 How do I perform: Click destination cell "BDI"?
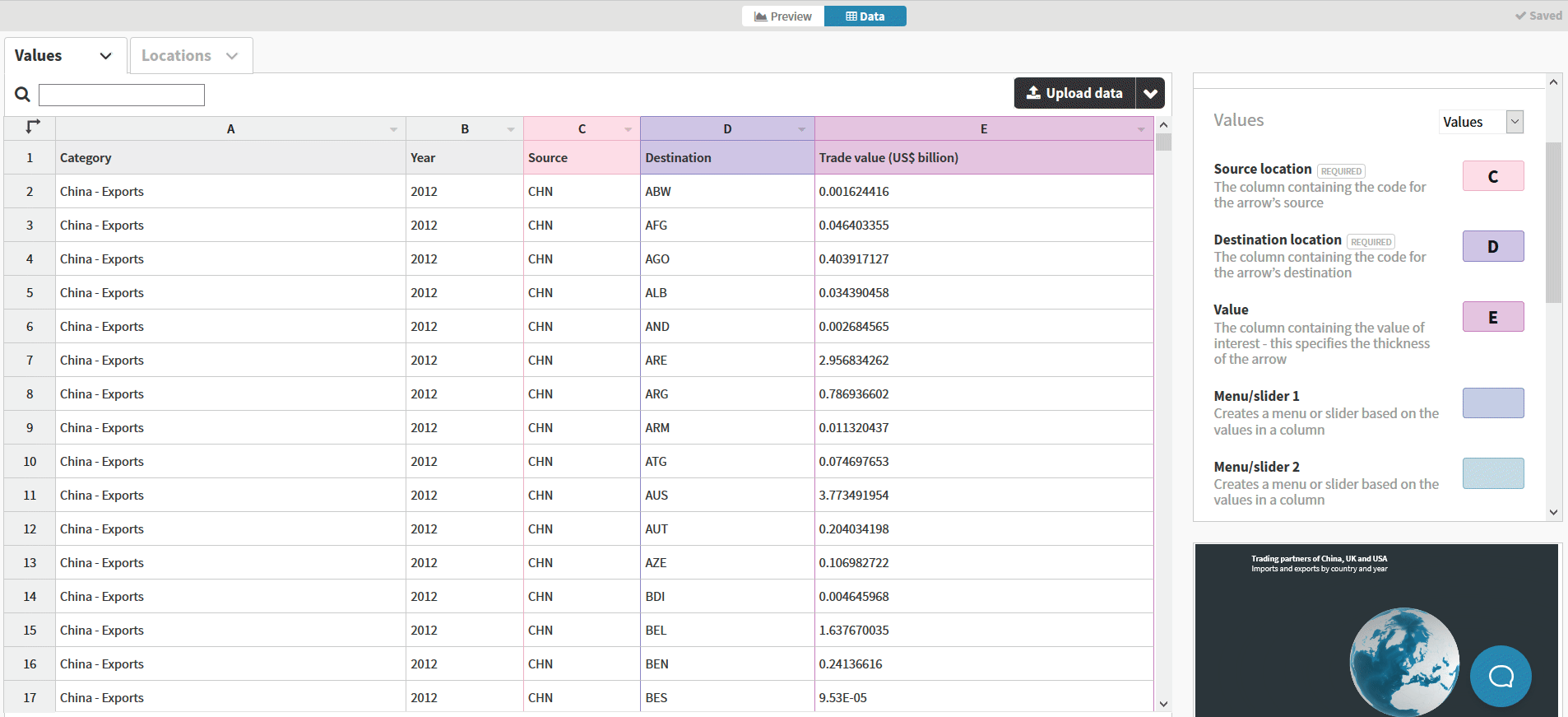tap(727, 596)
